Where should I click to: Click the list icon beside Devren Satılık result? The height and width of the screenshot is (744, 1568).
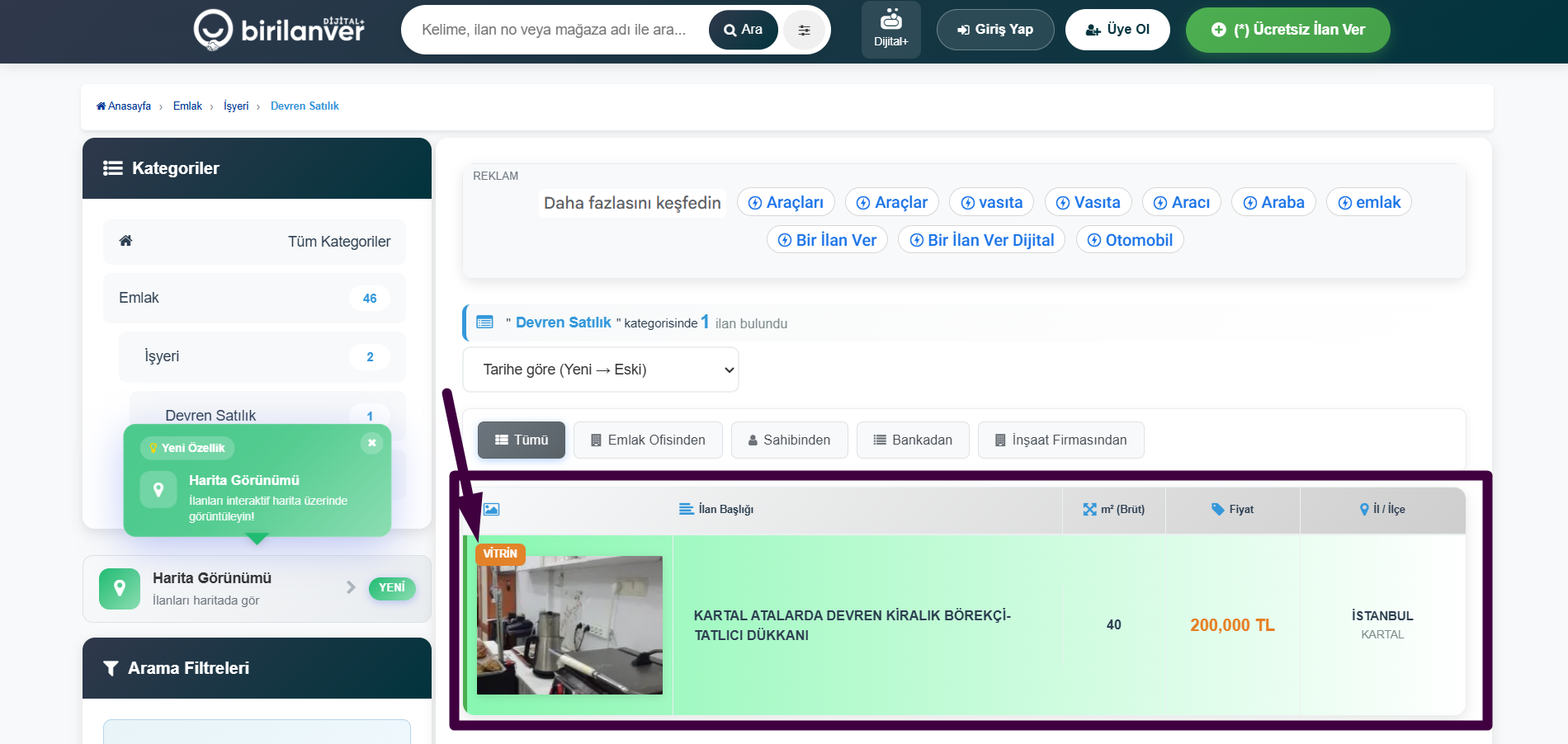(x=484, y=323)
